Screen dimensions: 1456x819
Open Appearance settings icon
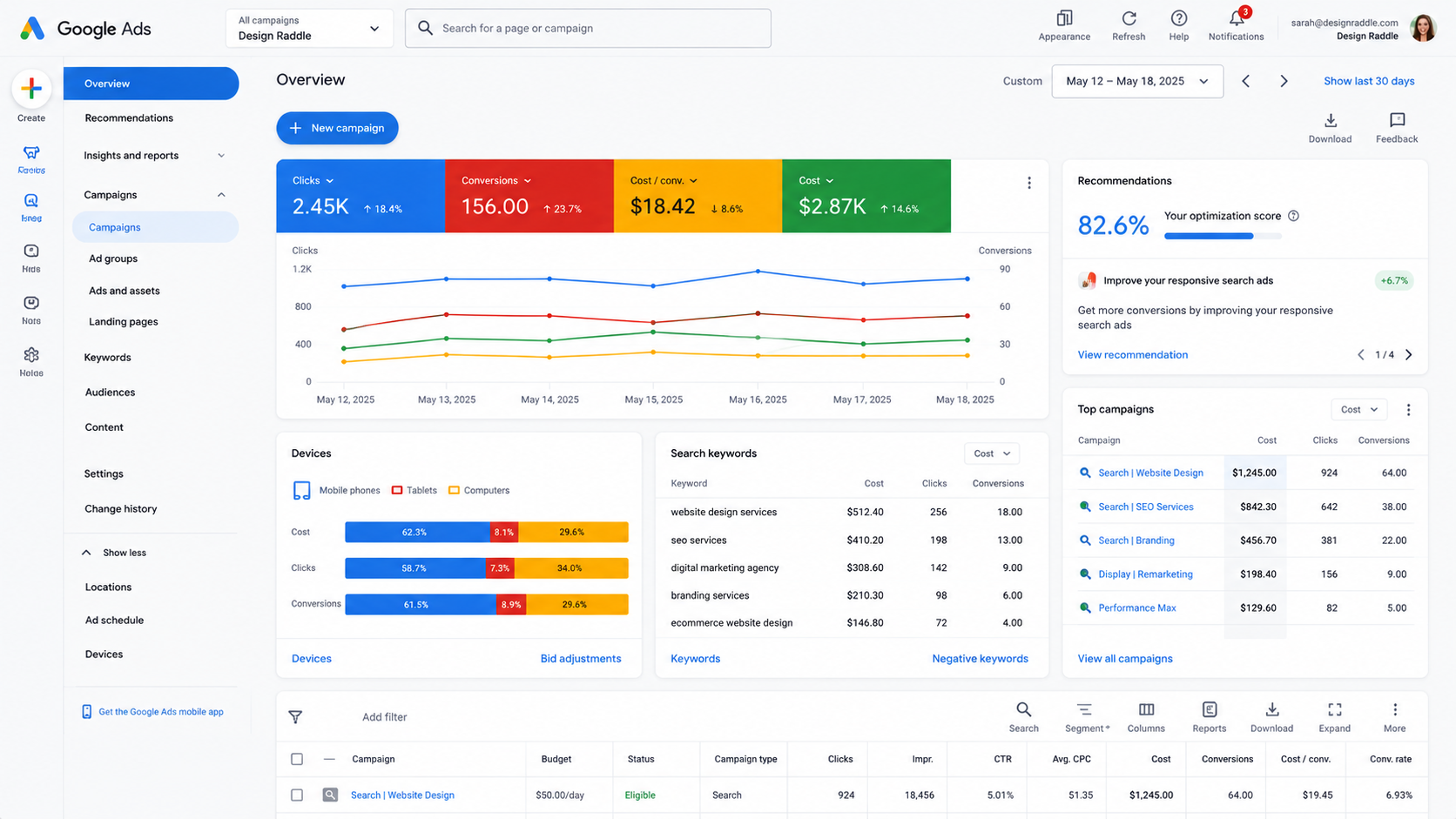1064,18
